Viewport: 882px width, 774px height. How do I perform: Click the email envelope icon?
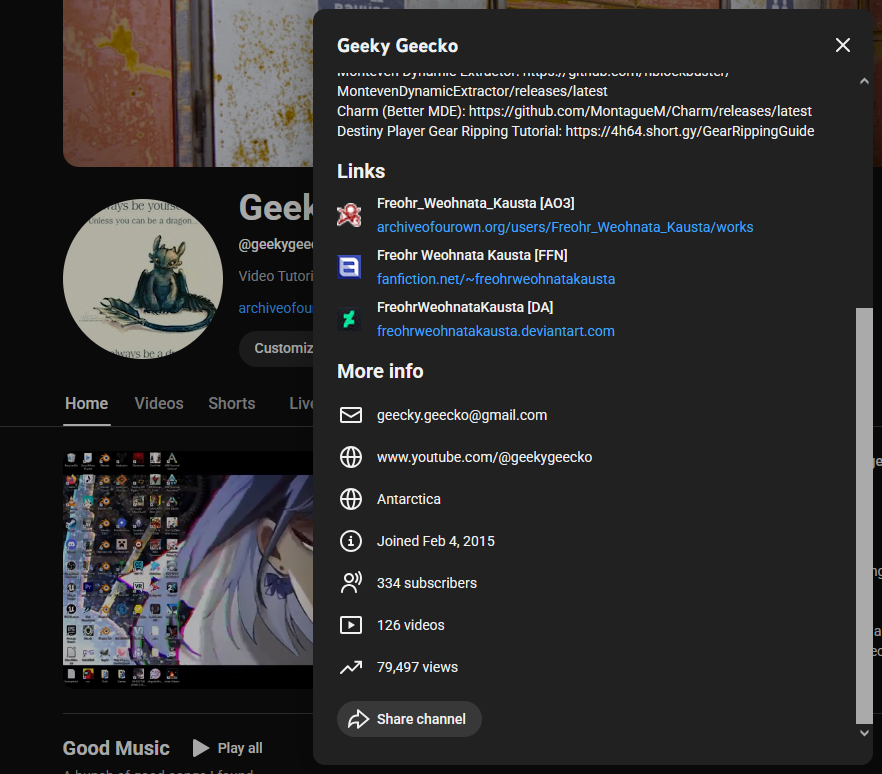(351, 415)
